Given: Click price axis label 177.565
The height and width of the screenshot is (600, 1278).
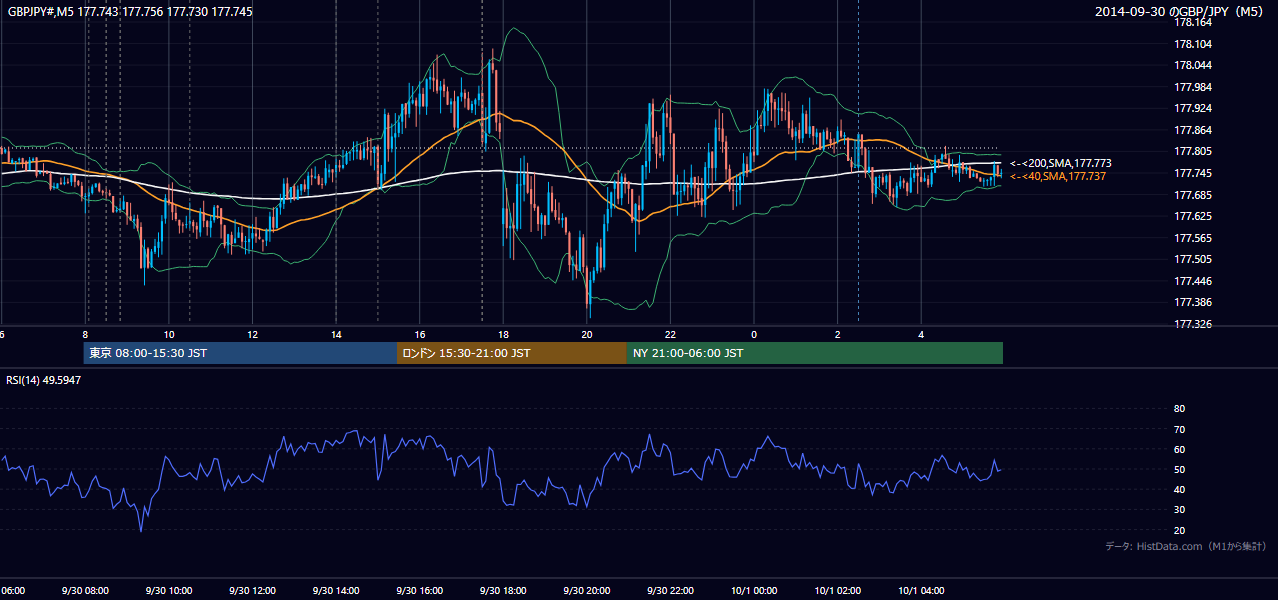Looking at the screenshot, I should tap(1193, 238).
